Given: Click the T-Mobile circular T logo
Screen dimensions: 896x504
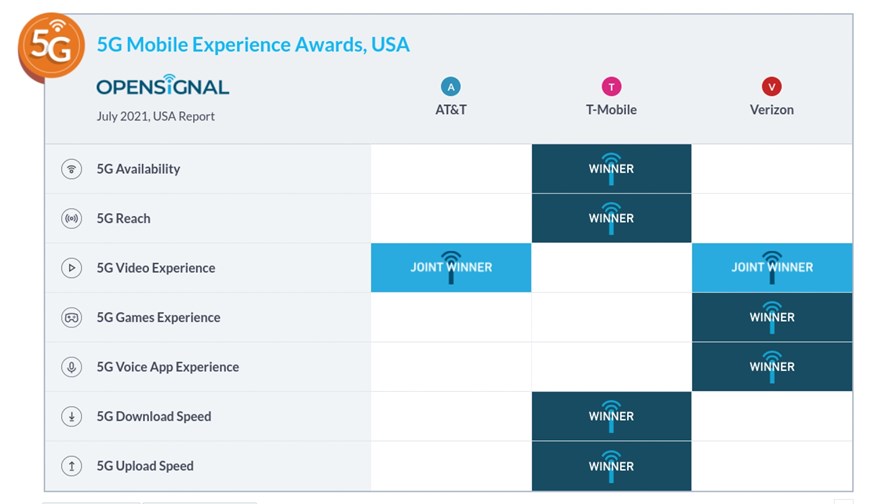Looking at the screenshot, I should click(611, 87).
